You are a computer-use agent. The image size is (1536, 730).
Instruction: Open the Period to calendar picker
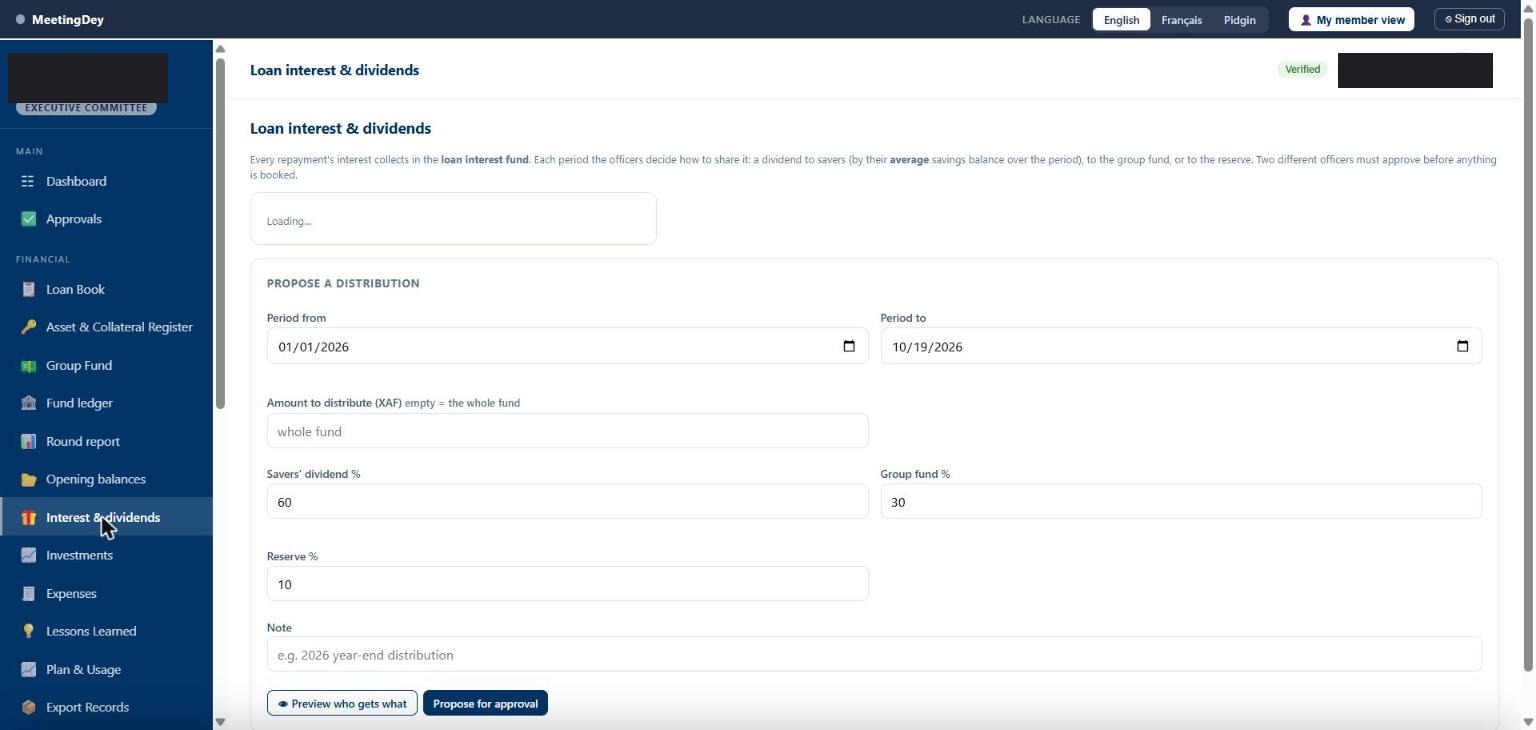[x=1462, y=346]
